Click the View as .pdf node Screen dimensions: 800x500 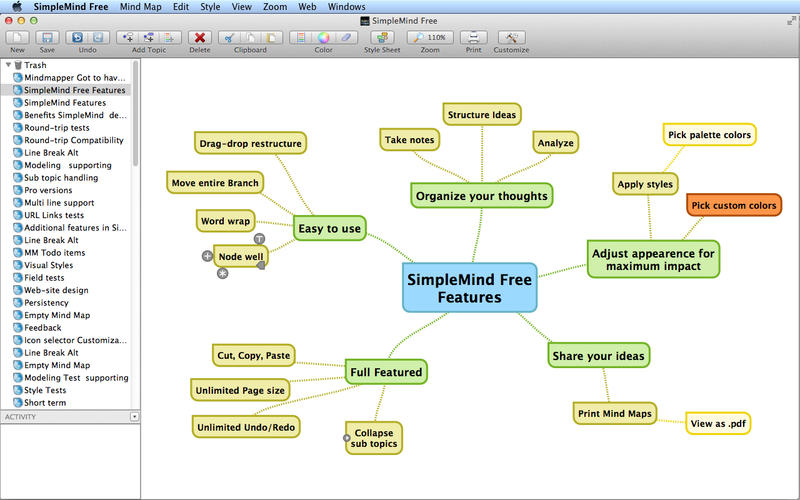coord(718,423)
